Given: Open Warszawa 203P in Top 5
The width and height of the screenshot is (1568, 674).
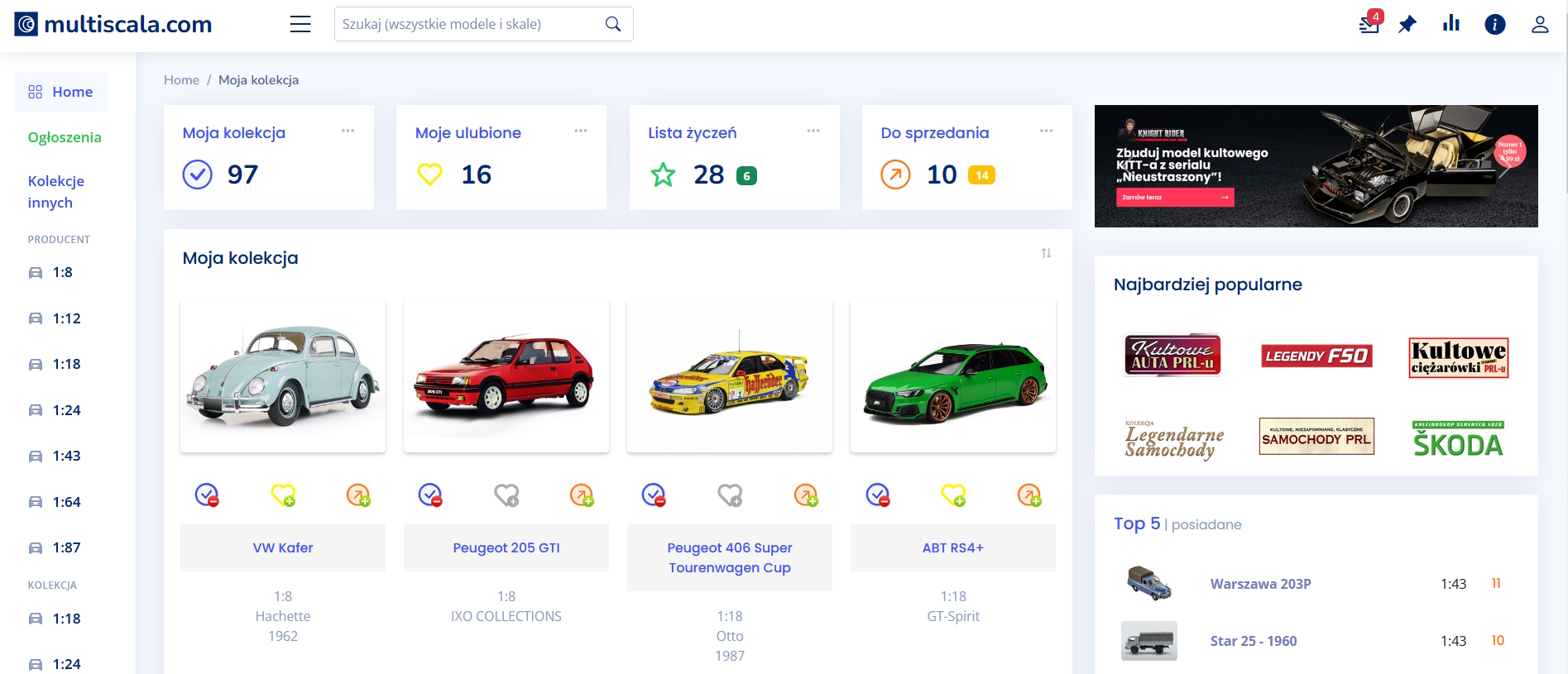Looking at the screenshot, I should point(1261,584).
